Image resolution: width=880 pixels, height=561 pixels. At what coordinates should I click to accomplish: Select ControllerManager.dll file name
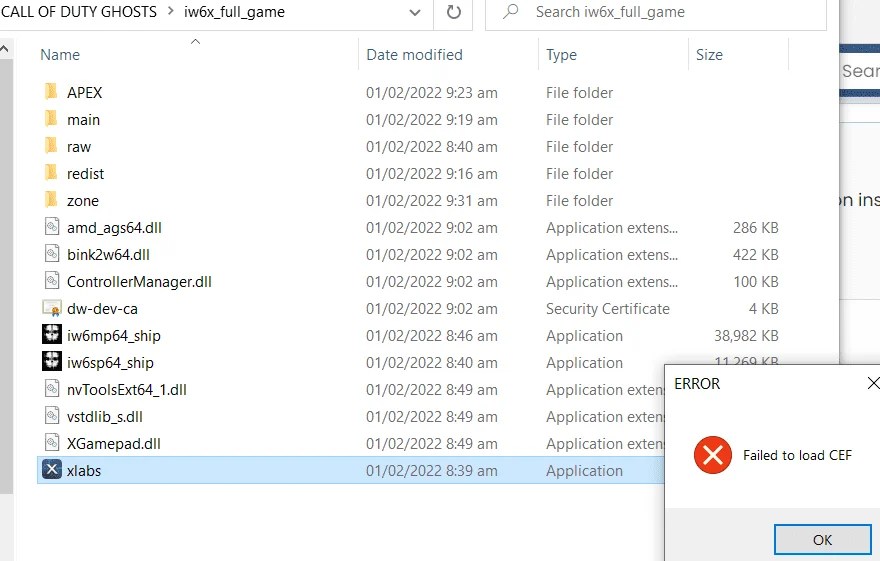click(139, 282)
